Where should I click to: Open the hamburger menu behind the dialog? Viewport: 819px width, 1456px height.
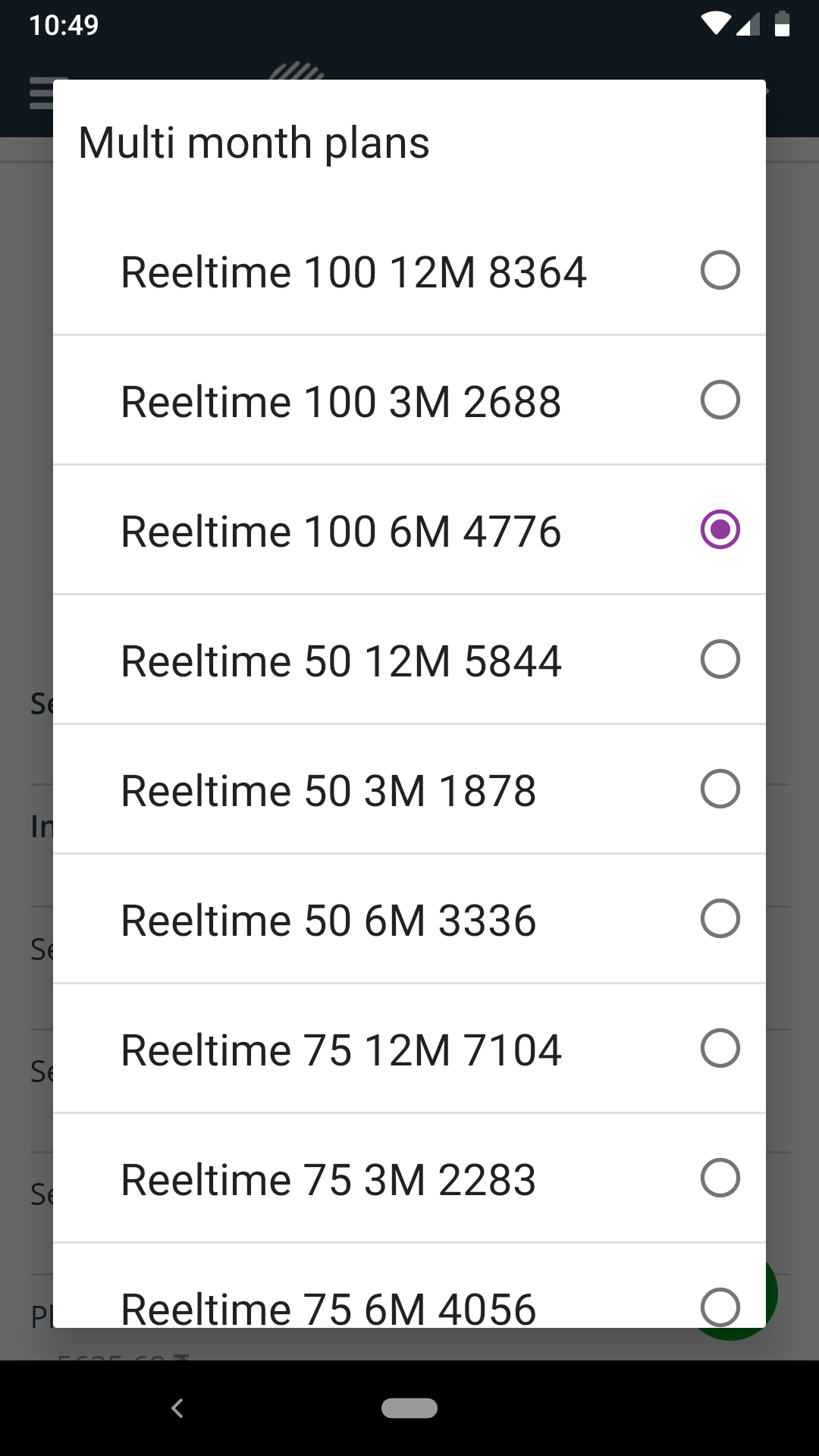40,93
